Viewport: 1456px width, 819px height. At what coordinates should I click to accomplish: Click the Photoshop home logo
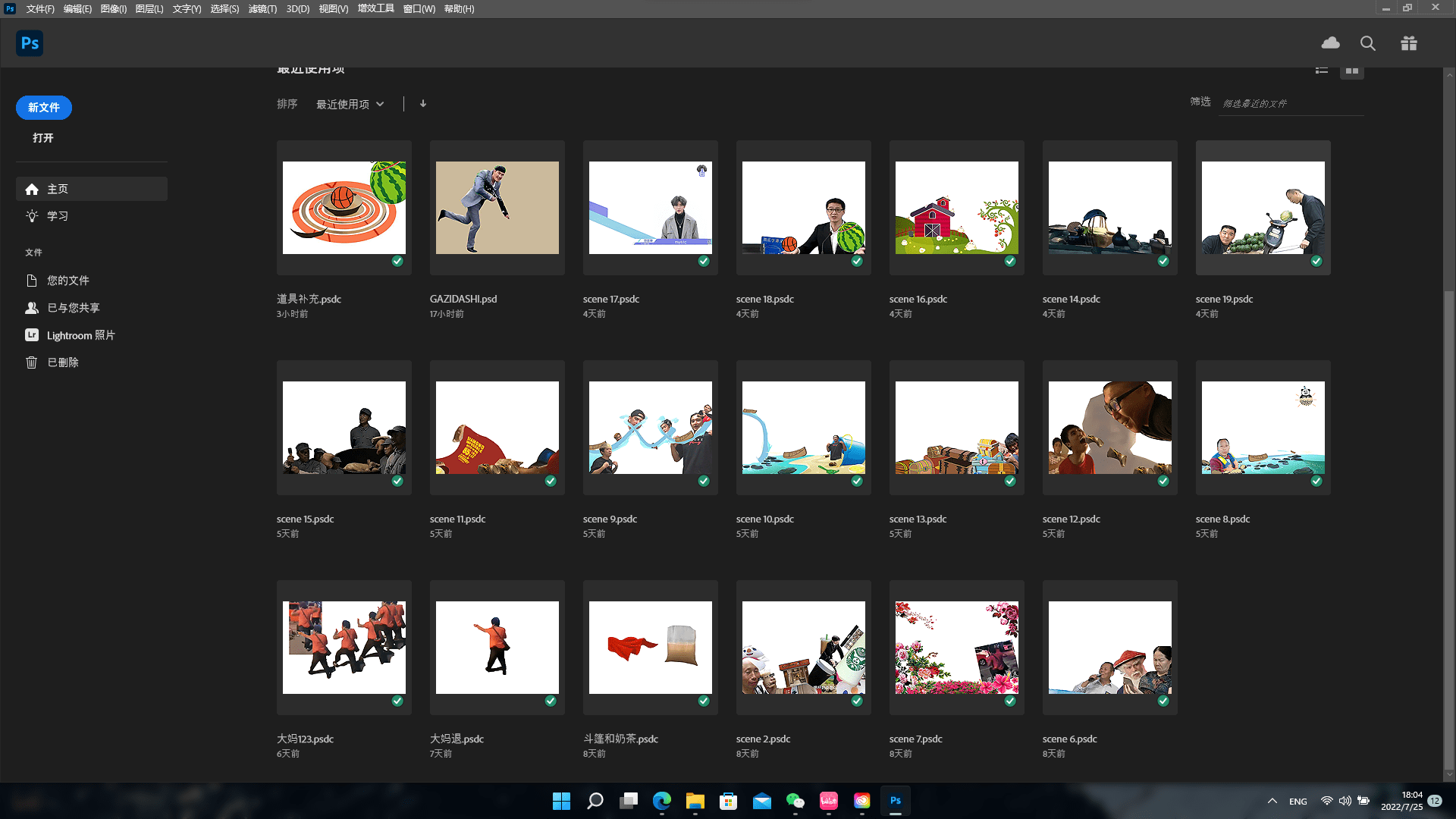click(x=30, y=43)
